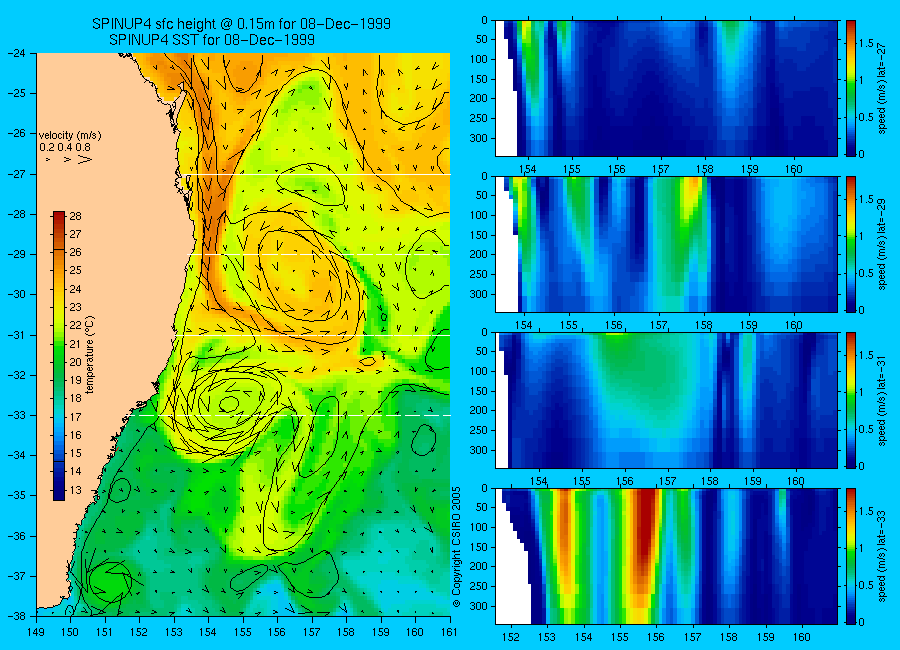Click the "speed (m/s) lat=-31" axis label
Viewport: 900px width, 650px height.
pos(883,401)
